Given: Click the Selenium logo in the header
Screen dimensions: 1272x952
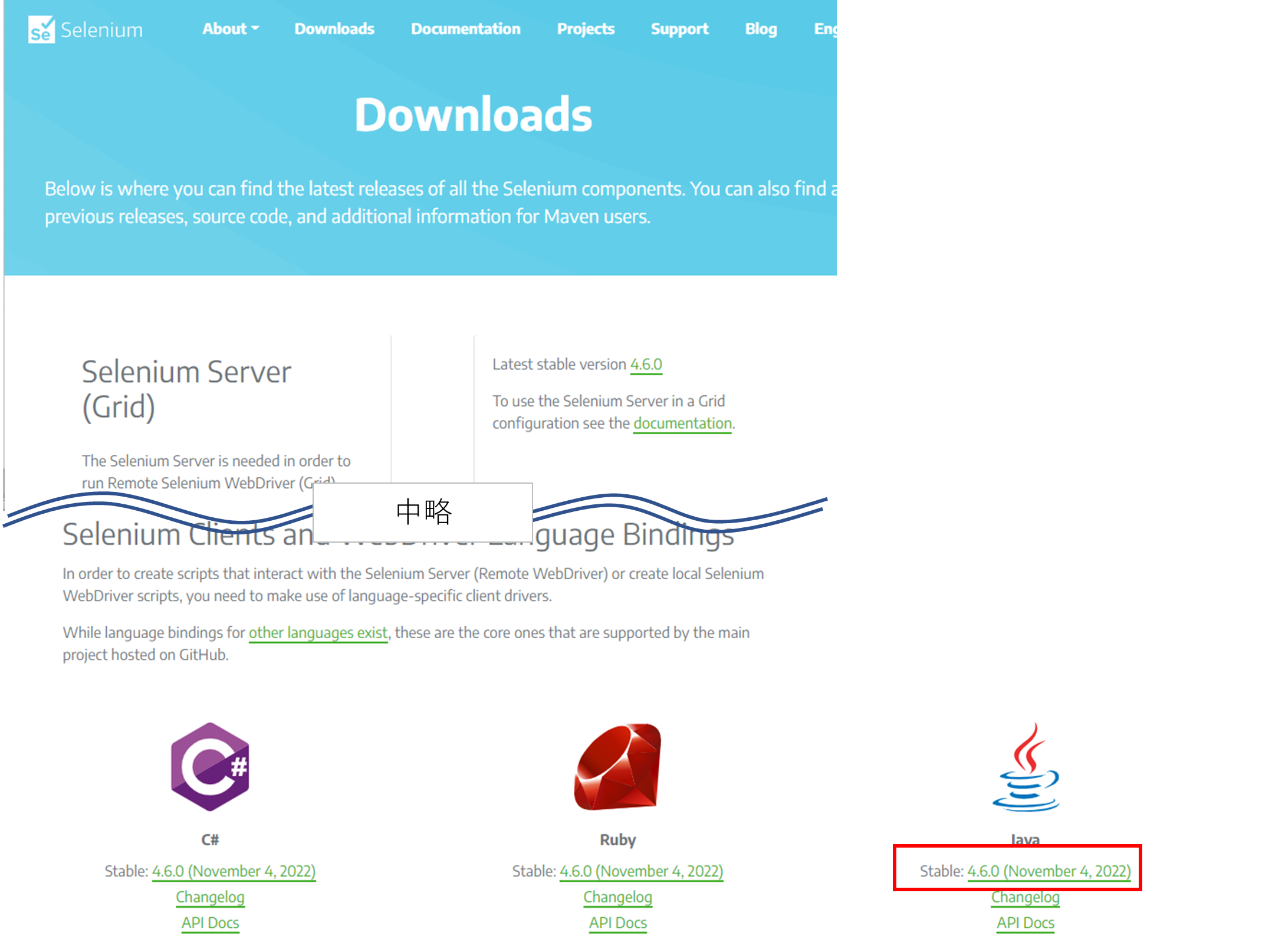Looking at the screenshot, I should [x=86, y=29].
